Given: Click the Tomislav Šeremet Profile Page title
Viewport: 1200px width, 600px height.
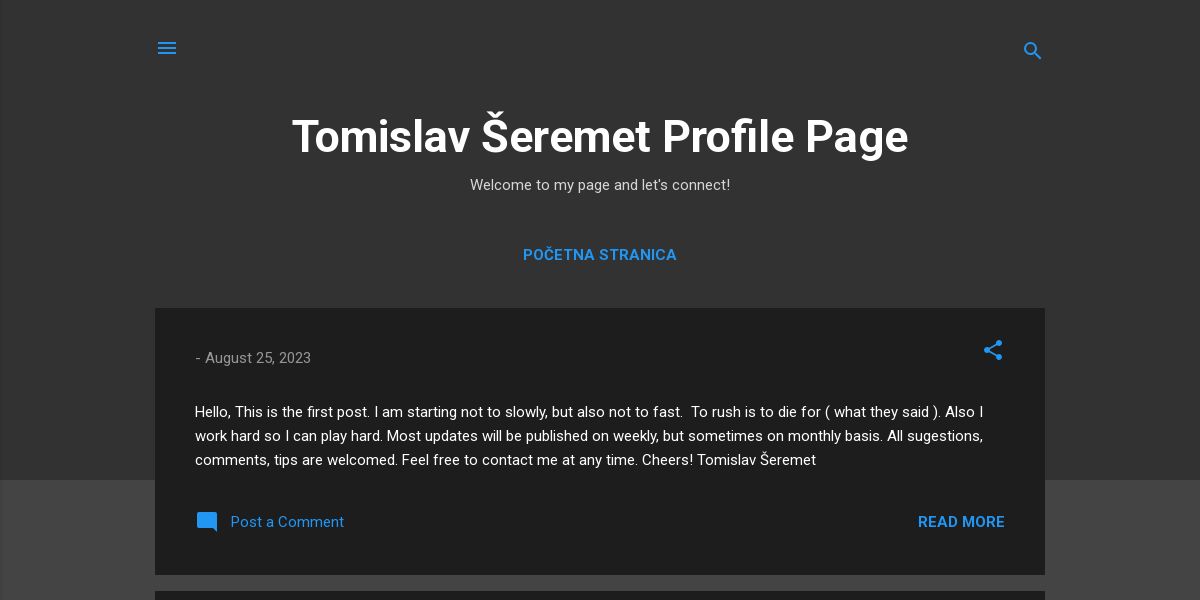Looking at the screenshot, I should coord(599,137).
